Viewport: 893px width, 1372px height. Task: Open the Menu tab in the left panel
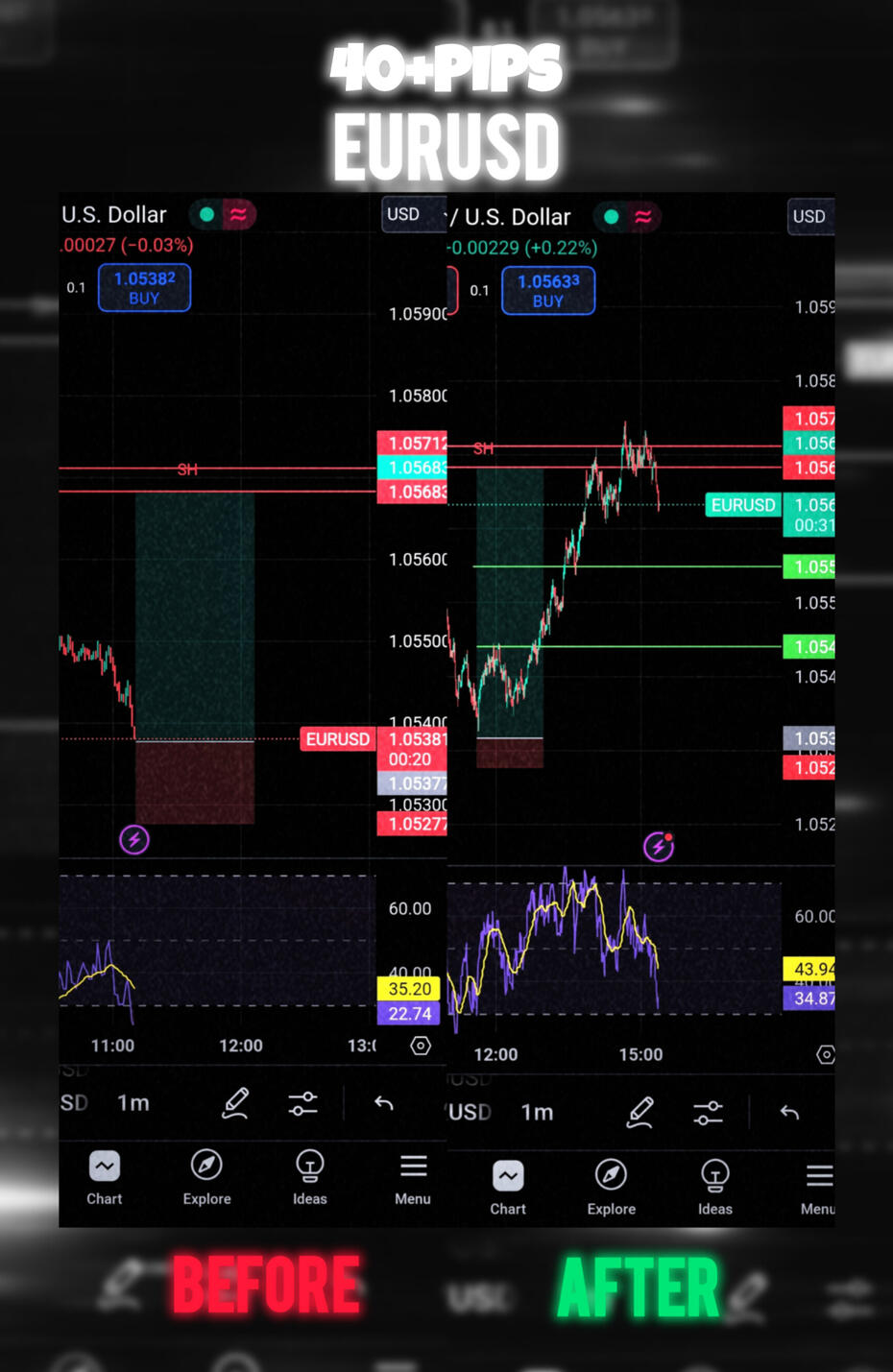click(x=413, y=1177)
